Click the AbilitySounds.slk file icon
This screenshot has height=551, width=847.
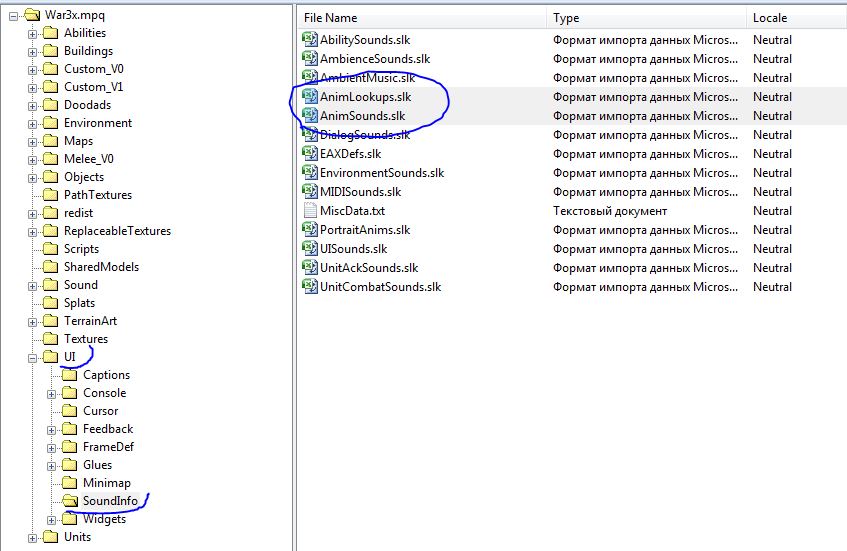pyautogui.click(x=310, y=39)
